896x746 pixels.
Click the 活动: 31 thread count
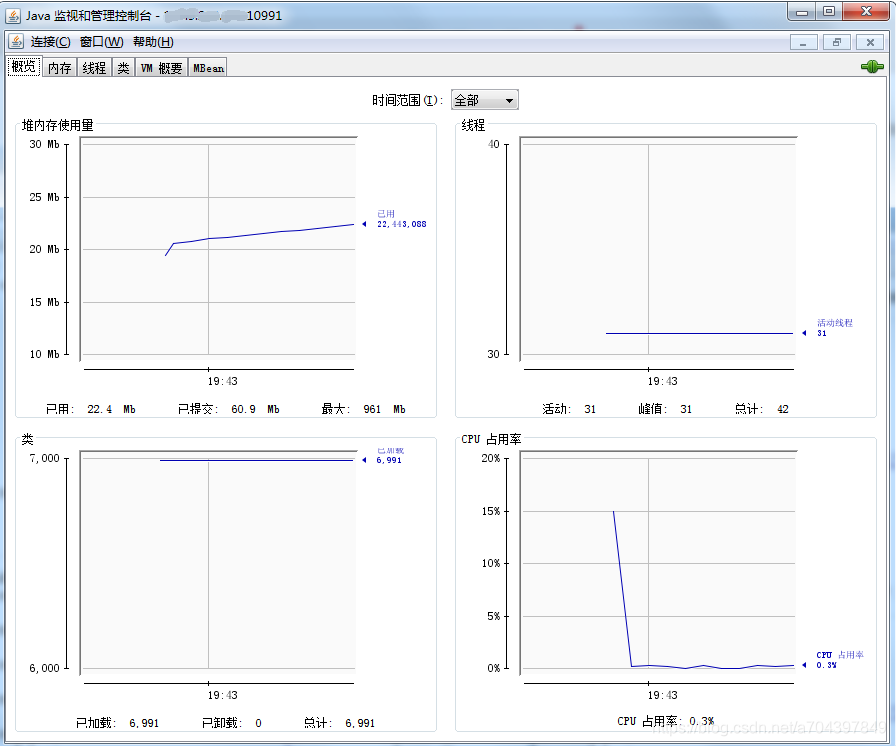click(569, 409)
